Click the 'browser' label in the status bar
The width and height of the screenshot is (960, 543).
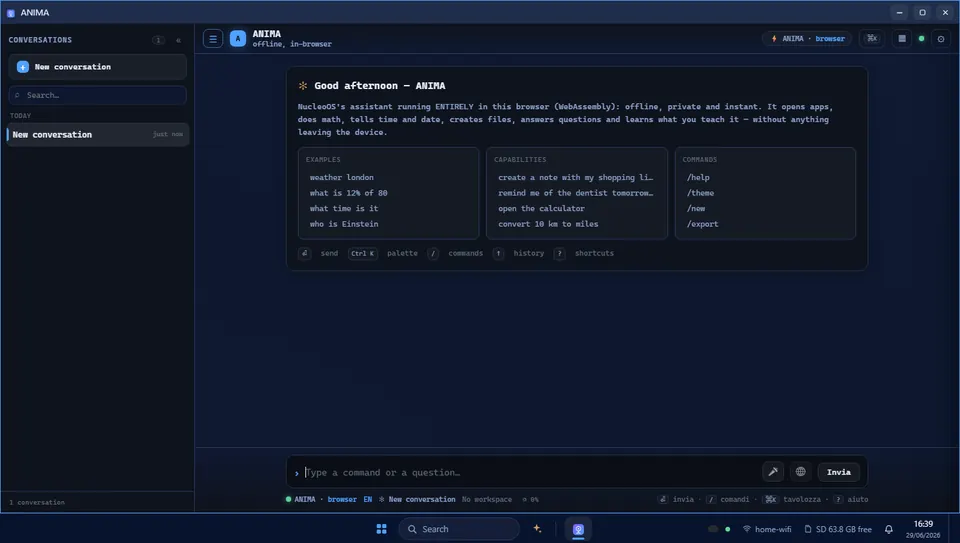click(342, 500)
